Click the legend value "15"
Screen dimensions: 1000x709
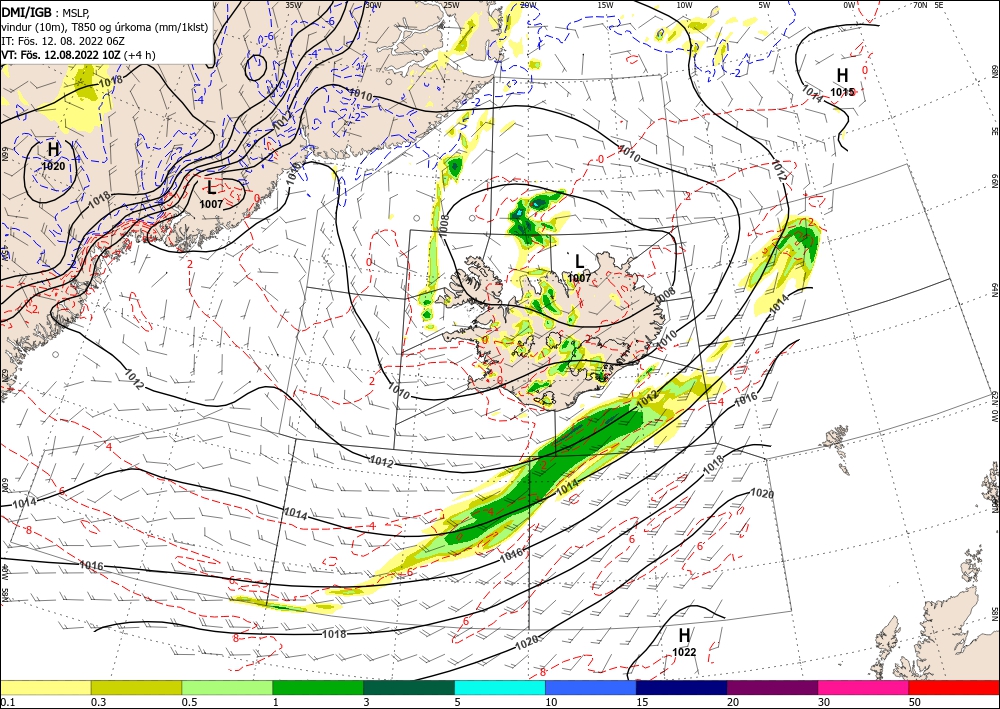click(643, 701)
